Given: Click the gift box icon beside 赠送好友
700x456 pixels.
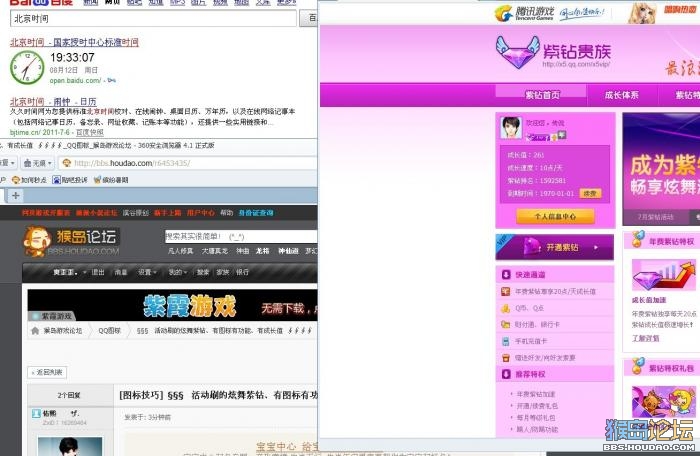Looking at the screenshot, I should tap(505, 358).
